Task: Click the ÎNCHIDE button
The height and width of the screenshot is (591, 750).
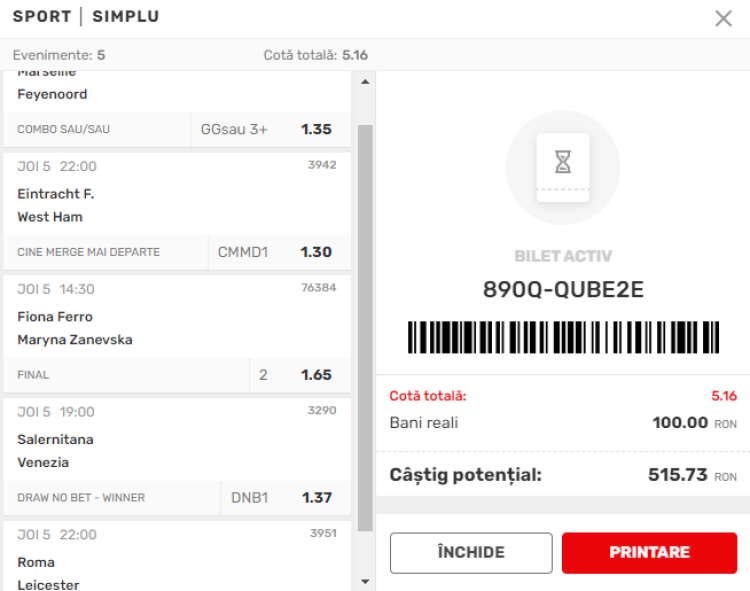Action: point(471,553)
